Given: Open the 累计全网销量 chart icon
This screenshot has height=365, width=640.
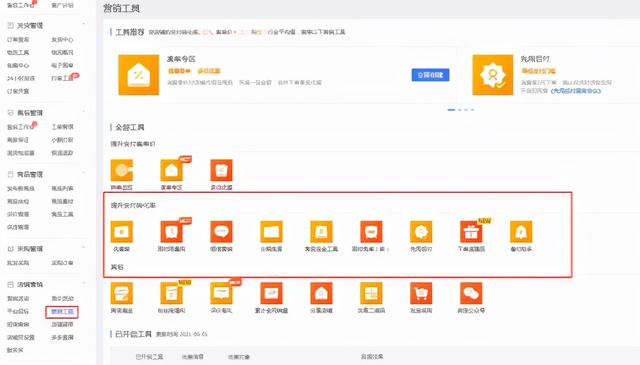Looking at the screenshot, I should (x=271, y=293).
